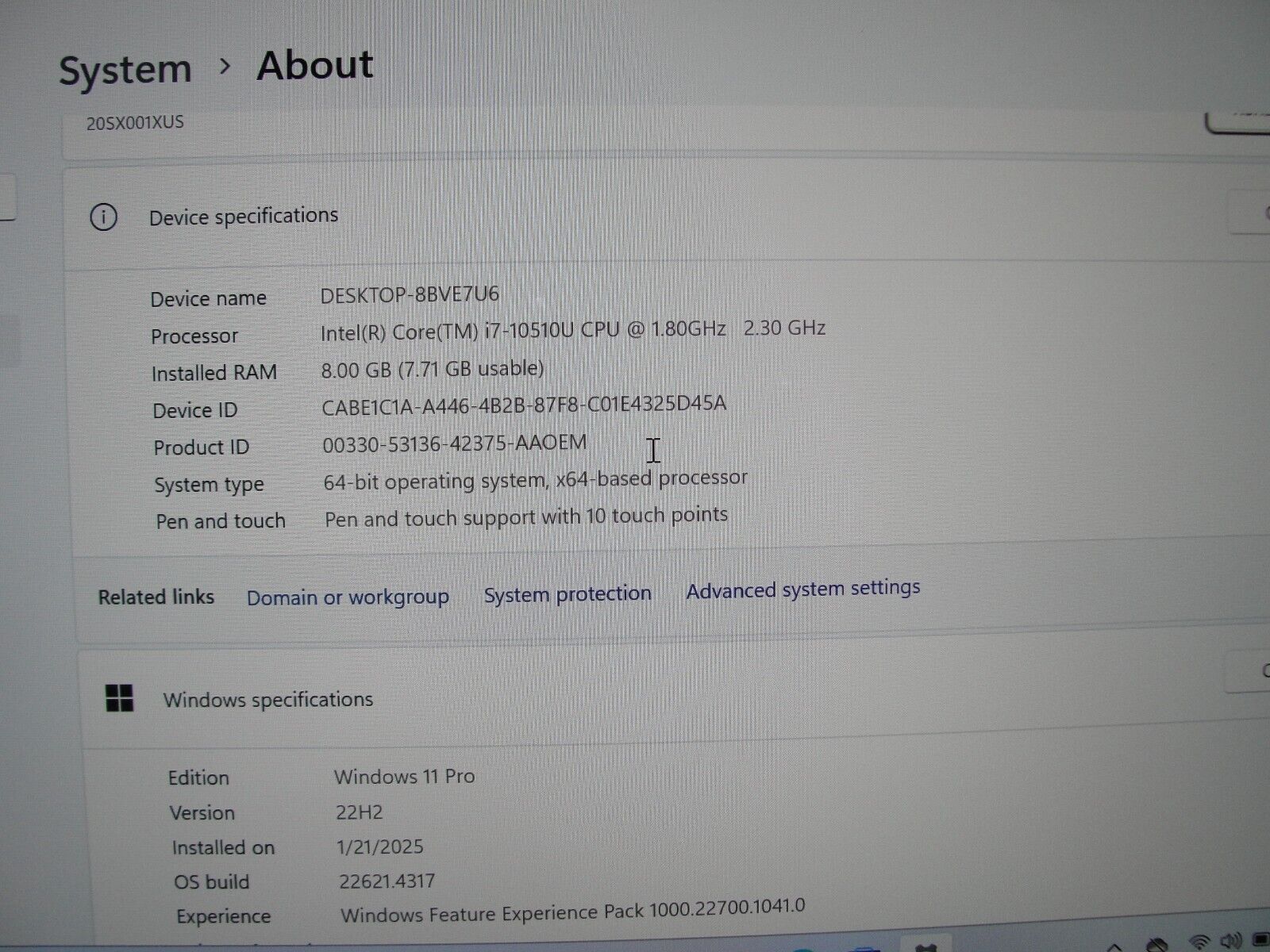Click the About page title
This screenshot has height=952, width=1270.
(x=314, y=65)
